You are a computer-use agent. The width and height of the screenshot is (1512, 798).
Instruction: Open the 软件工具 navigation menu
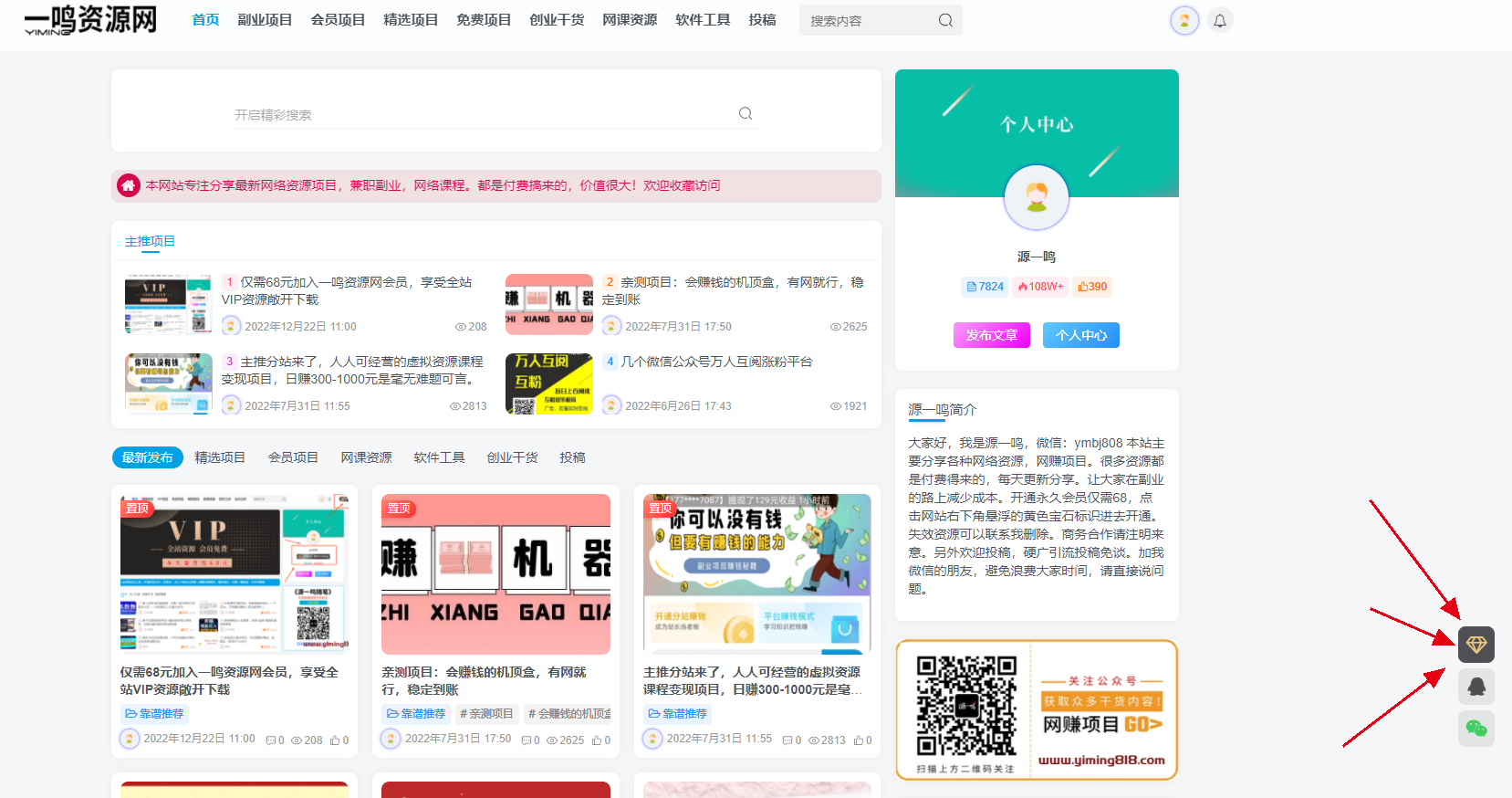[703, 20]
